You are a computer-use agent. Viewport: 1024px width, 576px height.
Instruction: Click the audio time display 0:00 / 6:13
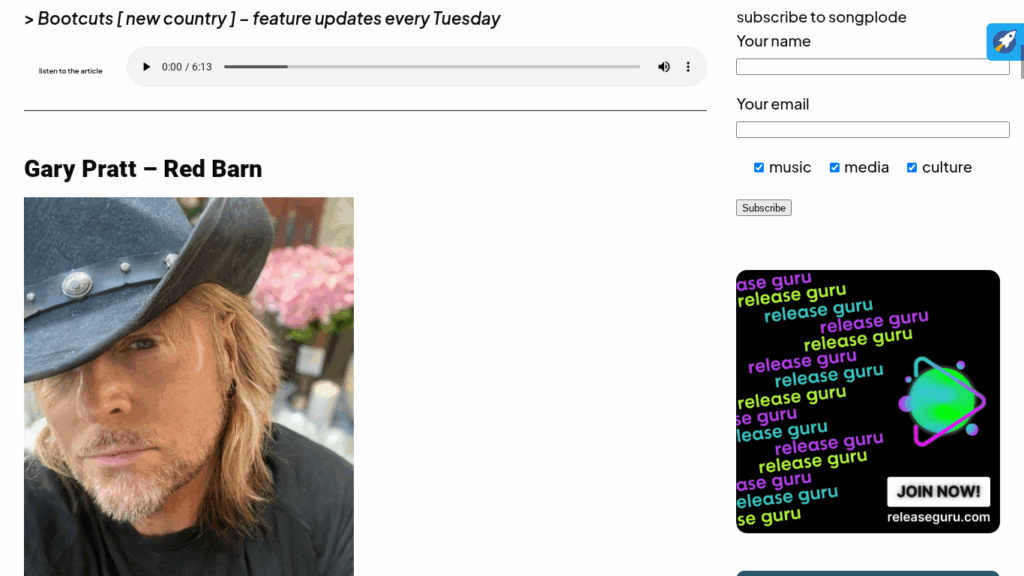tap(187, 67)
